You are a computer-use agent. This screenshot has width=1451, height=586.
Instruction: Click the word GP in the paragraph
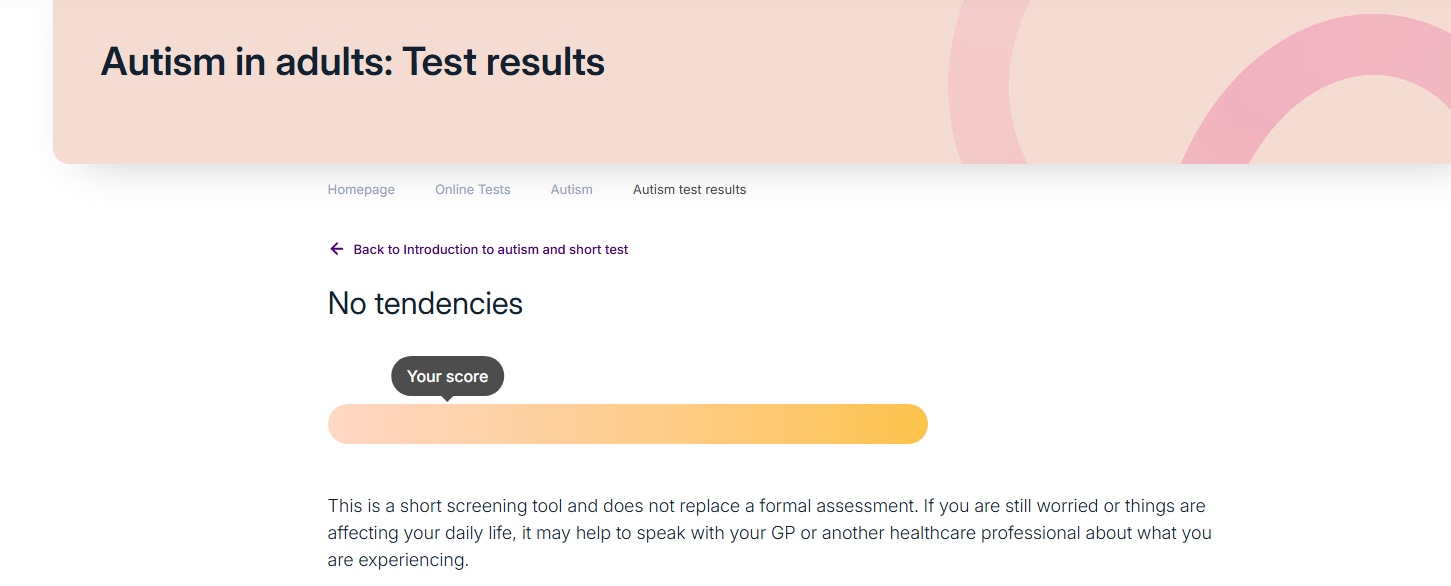click(783, 533)
